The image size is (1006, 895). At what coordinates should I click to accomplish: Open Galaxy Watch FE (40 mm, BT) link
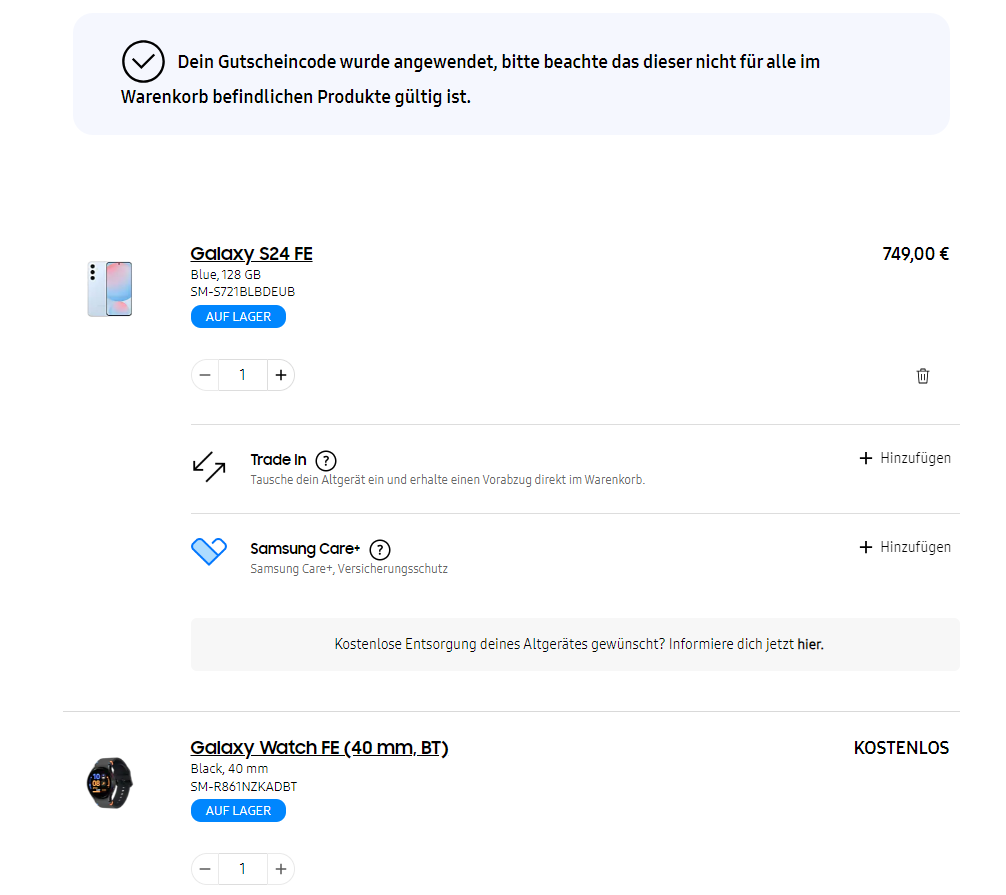(320, 747)
